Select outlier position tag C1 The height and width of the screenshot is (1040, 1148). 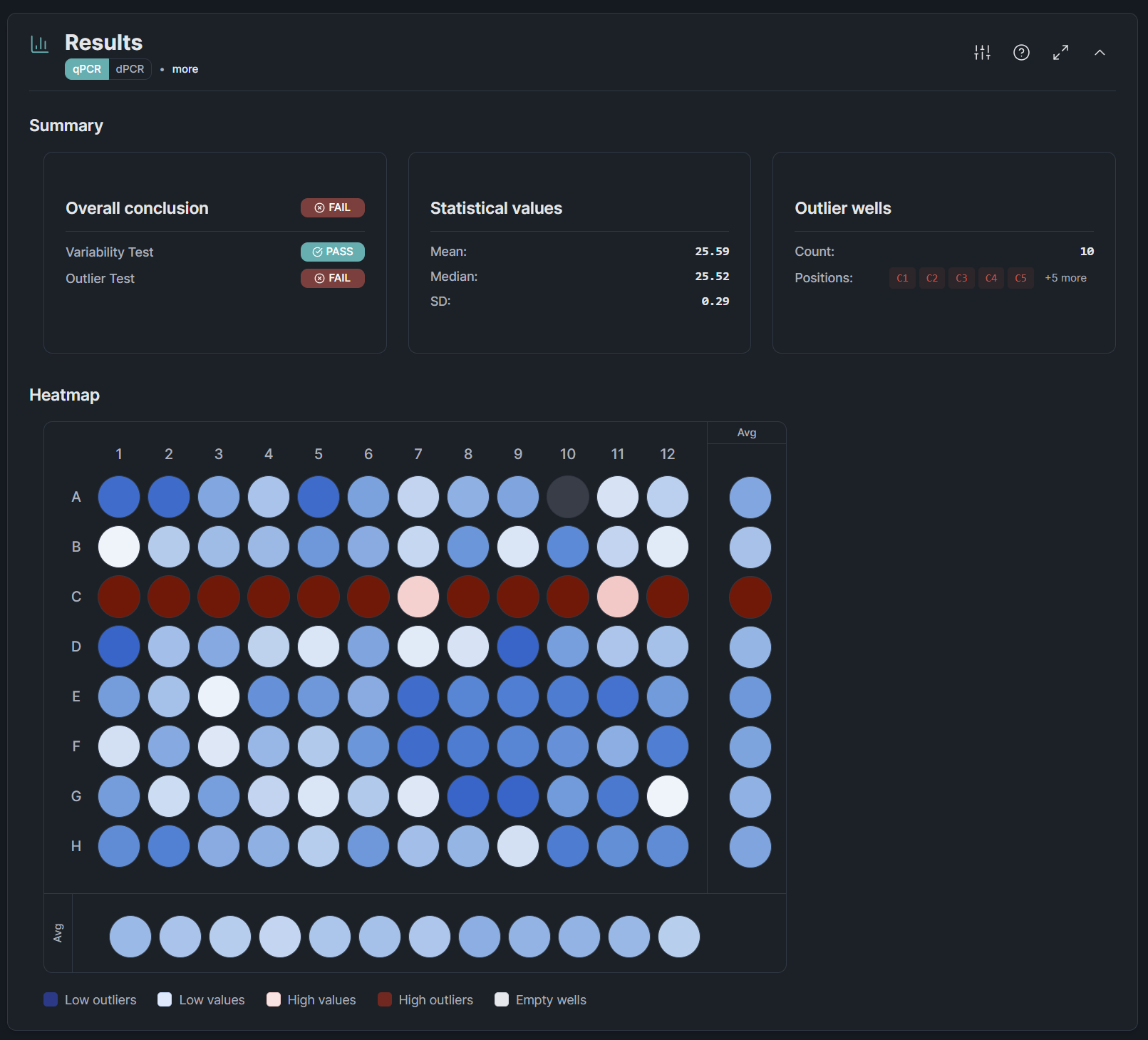pyautogui.click(x=902, y=278)
